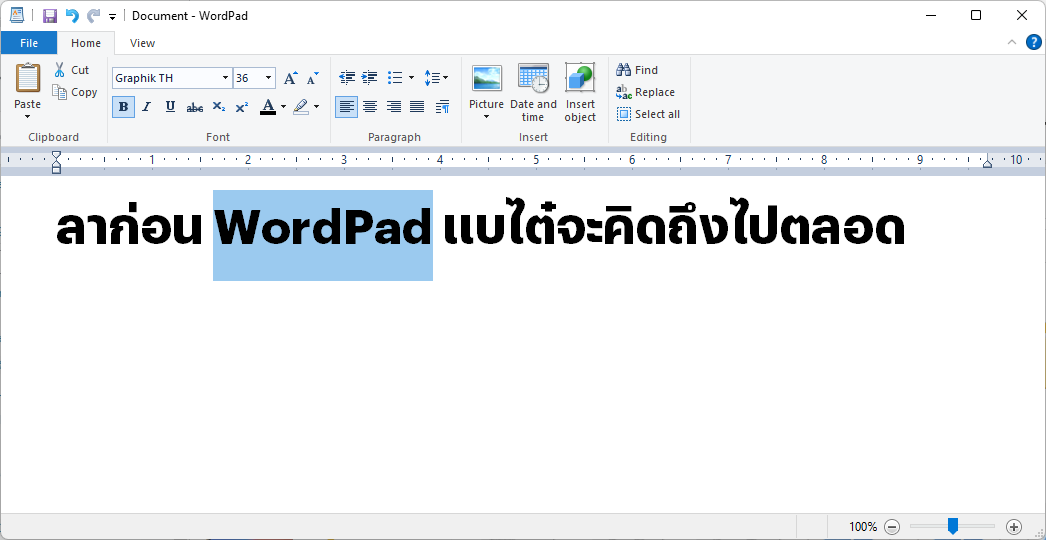The width and height of the screenshot is (1046, 540).
Task: Toggle Underline formatting
Action: click(170, 107)
